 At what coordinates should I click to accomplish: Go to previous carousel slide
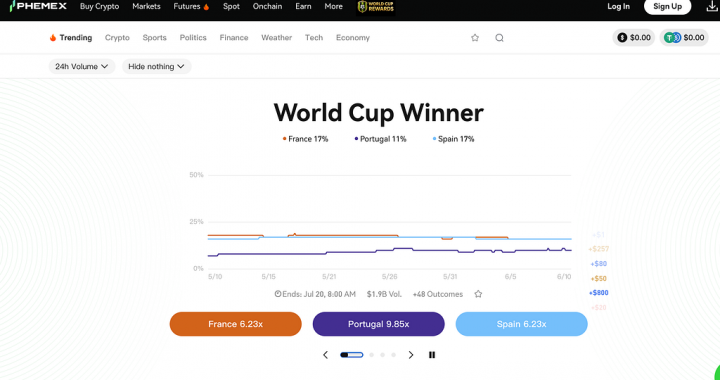point(326,355)
